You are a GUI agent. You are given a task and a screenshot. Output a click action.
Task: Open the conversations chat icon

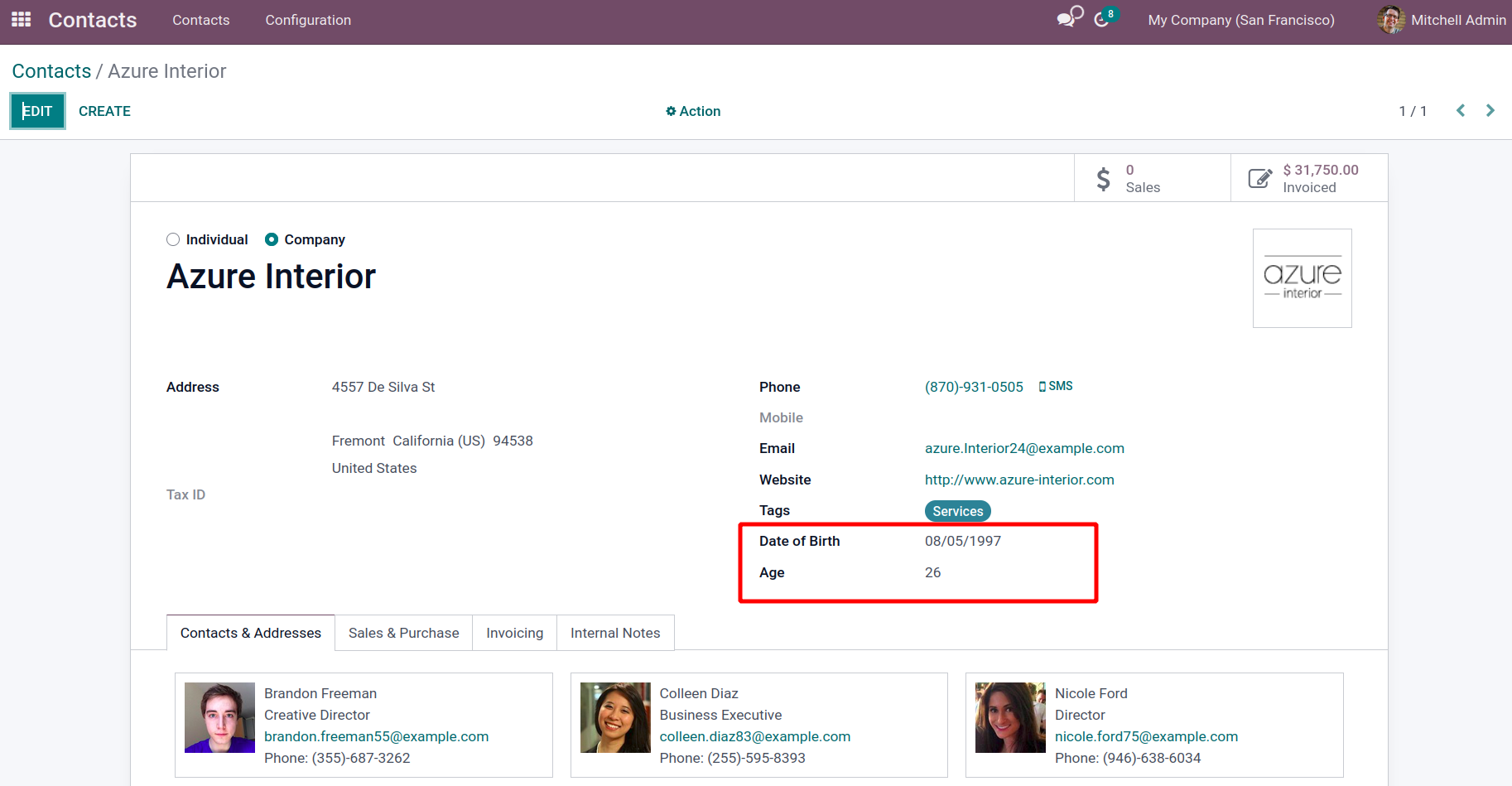tap(1070, 17)
